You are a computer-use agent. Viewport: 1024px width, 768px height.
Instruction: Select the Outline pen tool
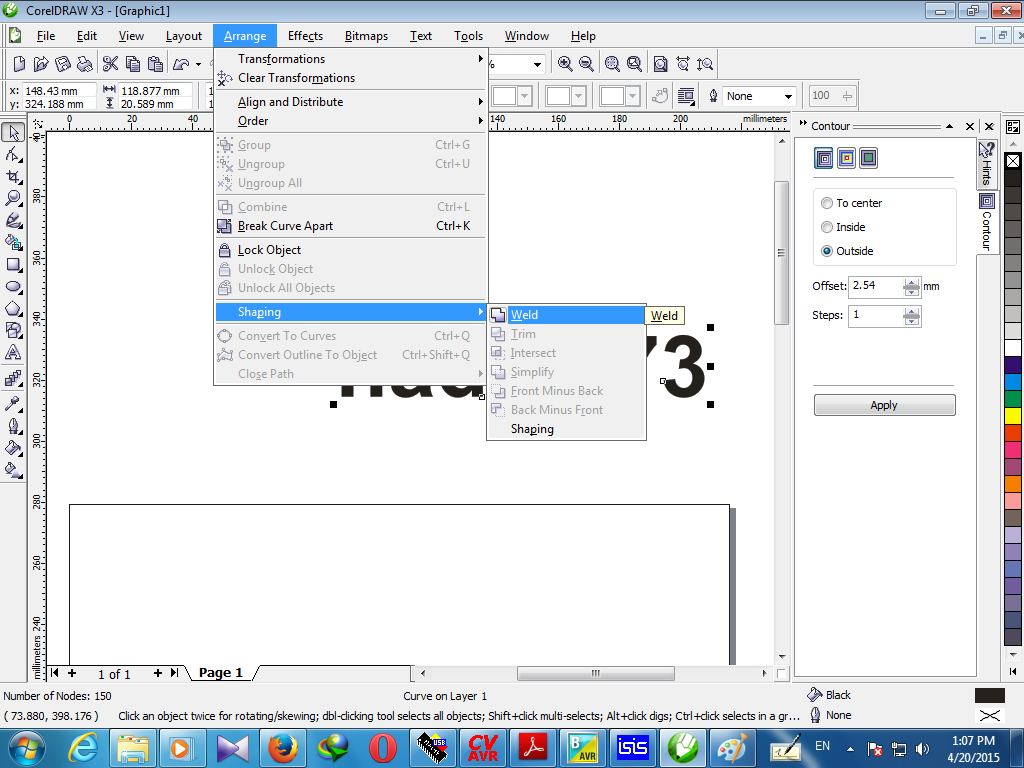click(x=13, y=426)
